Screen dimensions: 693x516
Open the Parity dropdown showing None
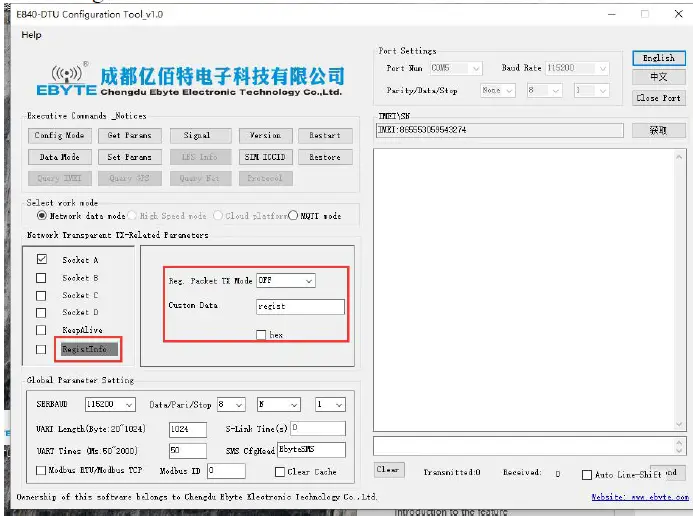point(498,91)
